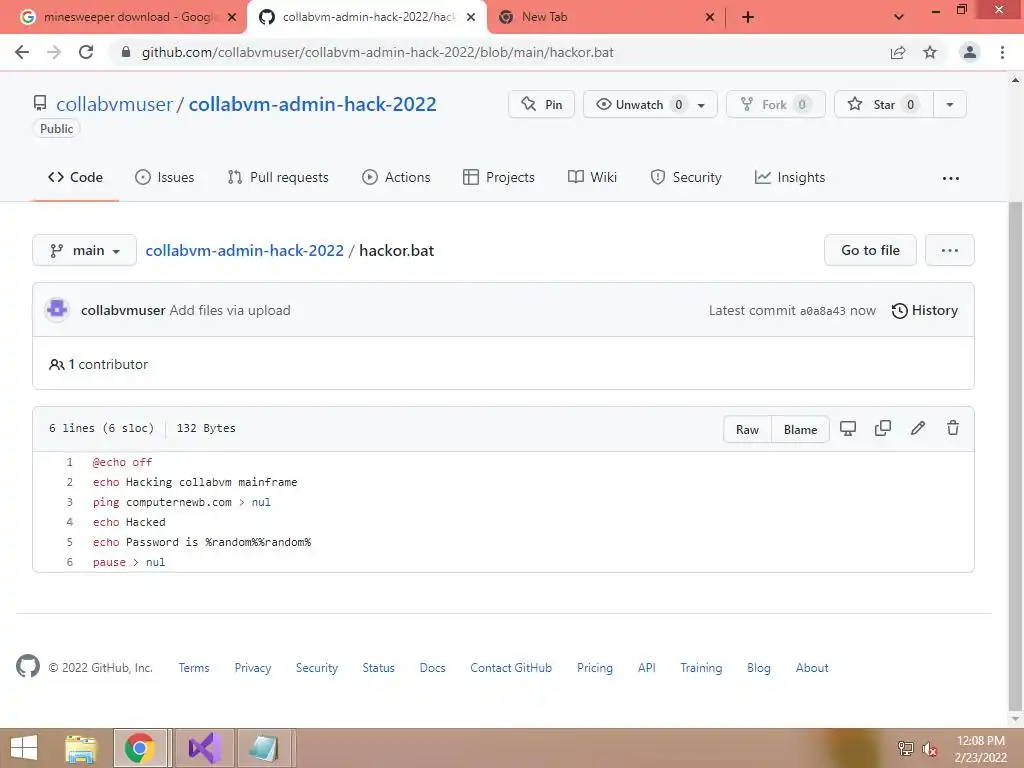Open the Wiki tab
Image resolution: width=1024 pixels, height=768 pixels.
tap(592, 177)
